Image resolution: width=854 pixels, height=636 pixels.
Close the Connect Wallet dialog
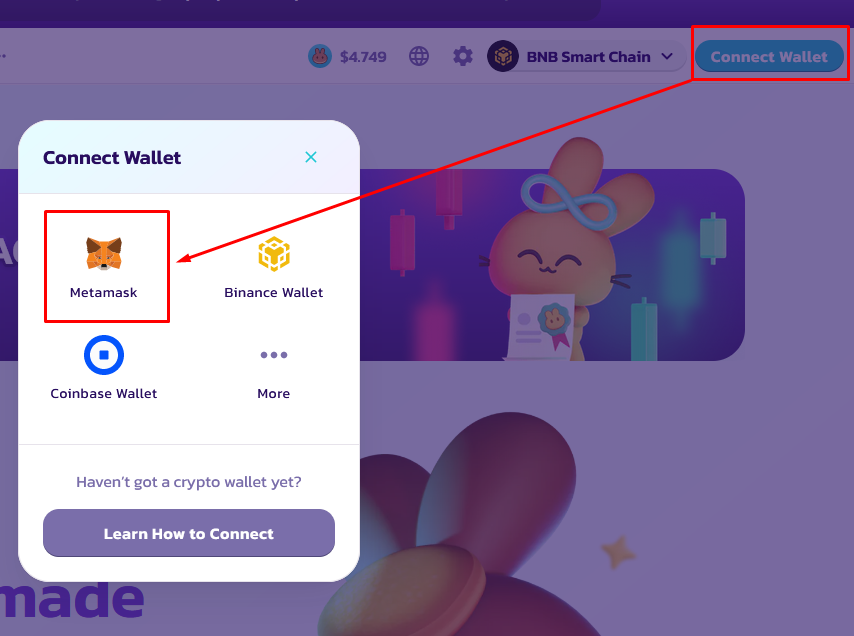(x=311, y=157)
